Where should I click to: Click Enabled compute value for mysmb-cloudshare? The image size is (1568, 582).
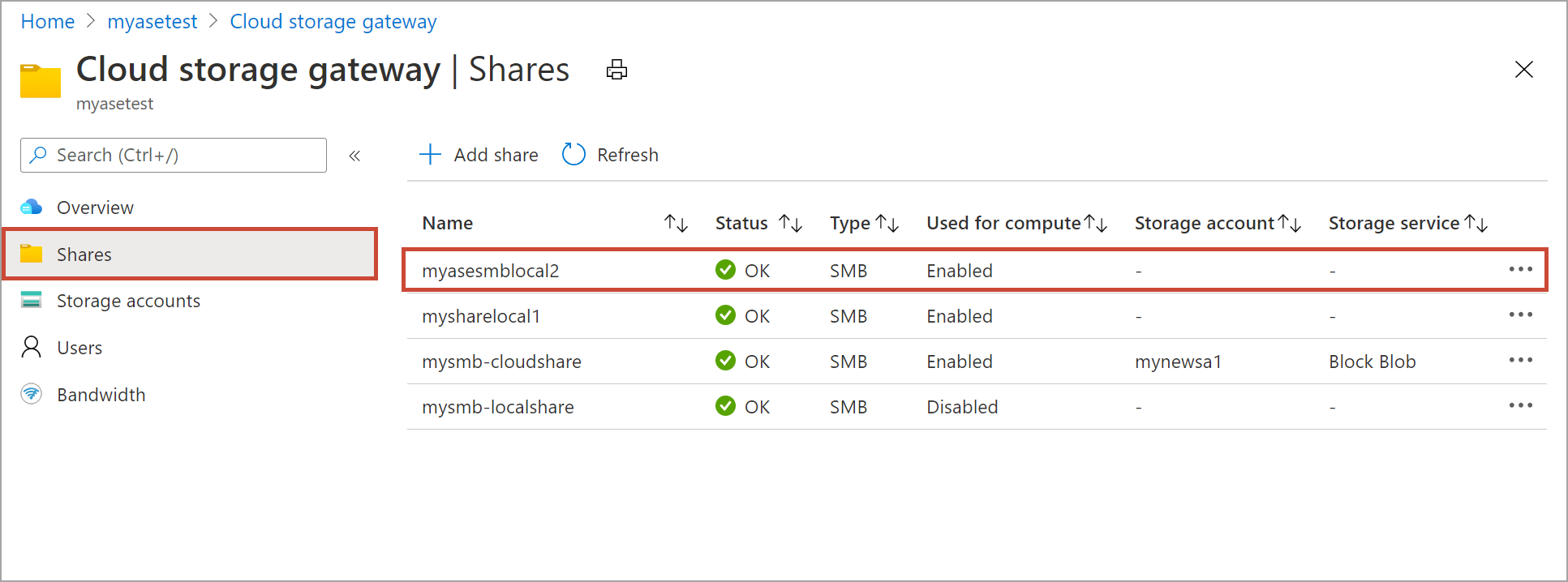point(960,362)
